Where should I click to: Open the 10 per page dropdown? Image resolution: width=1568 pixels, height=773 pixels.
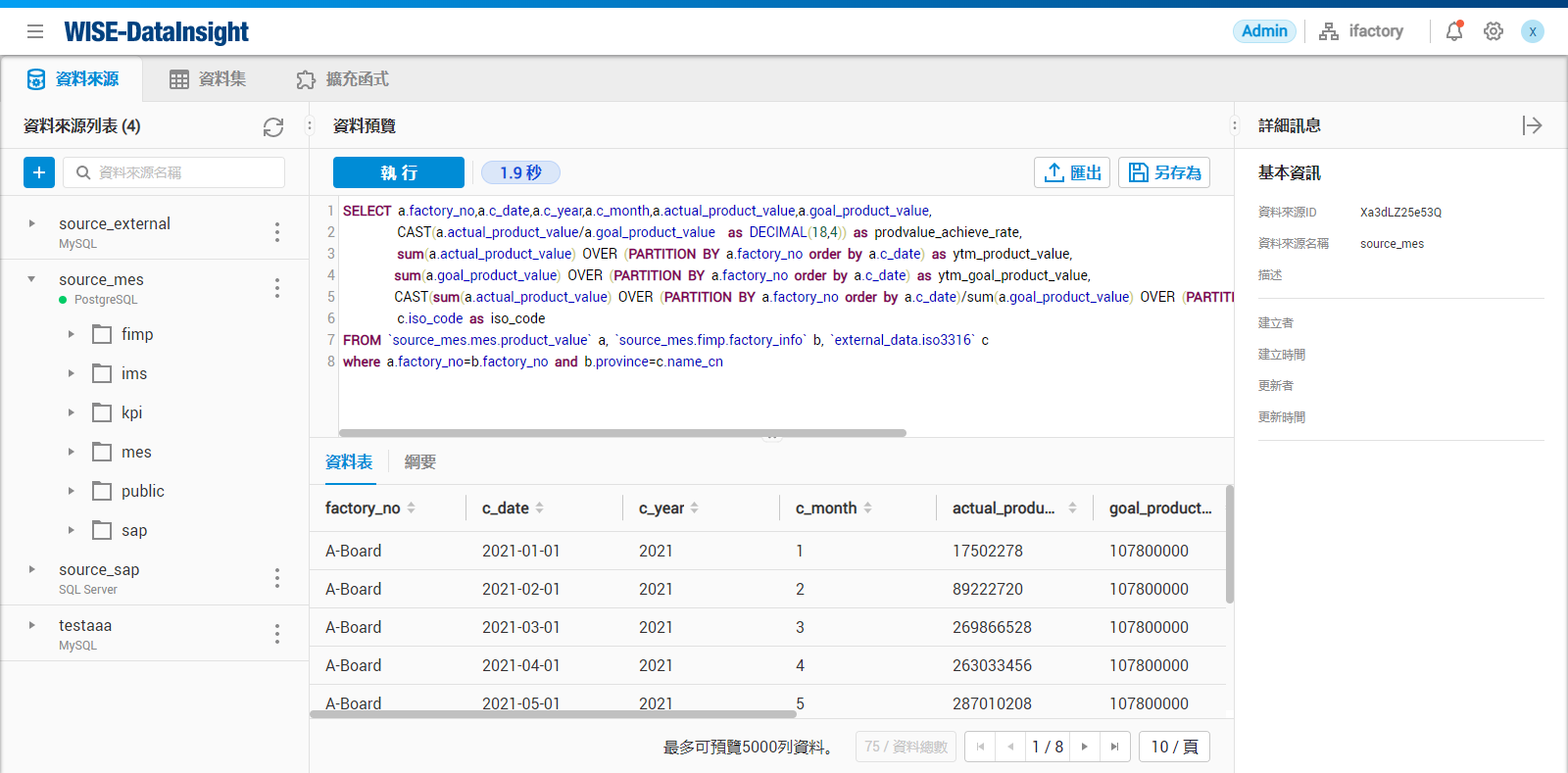click(x=1174, y=747)
